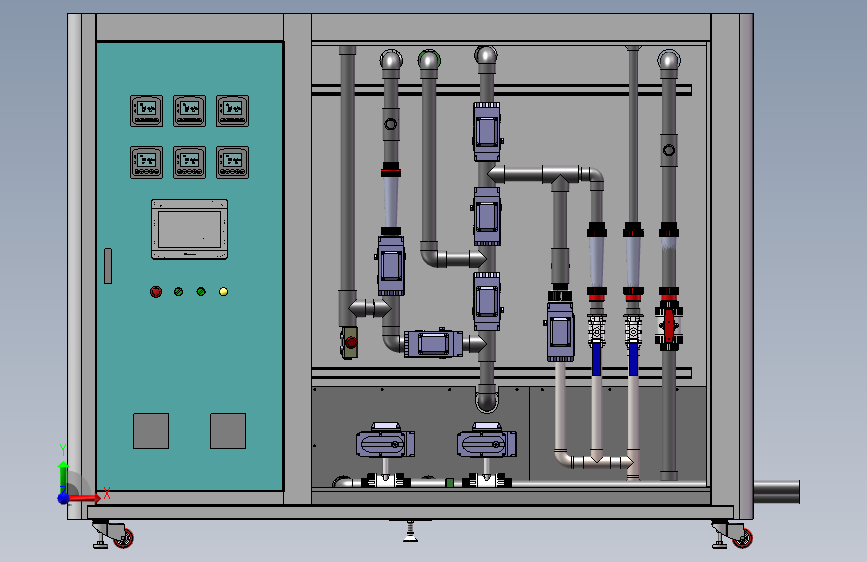Select the middle flow meter on central pipe

(x=487, y=216)
